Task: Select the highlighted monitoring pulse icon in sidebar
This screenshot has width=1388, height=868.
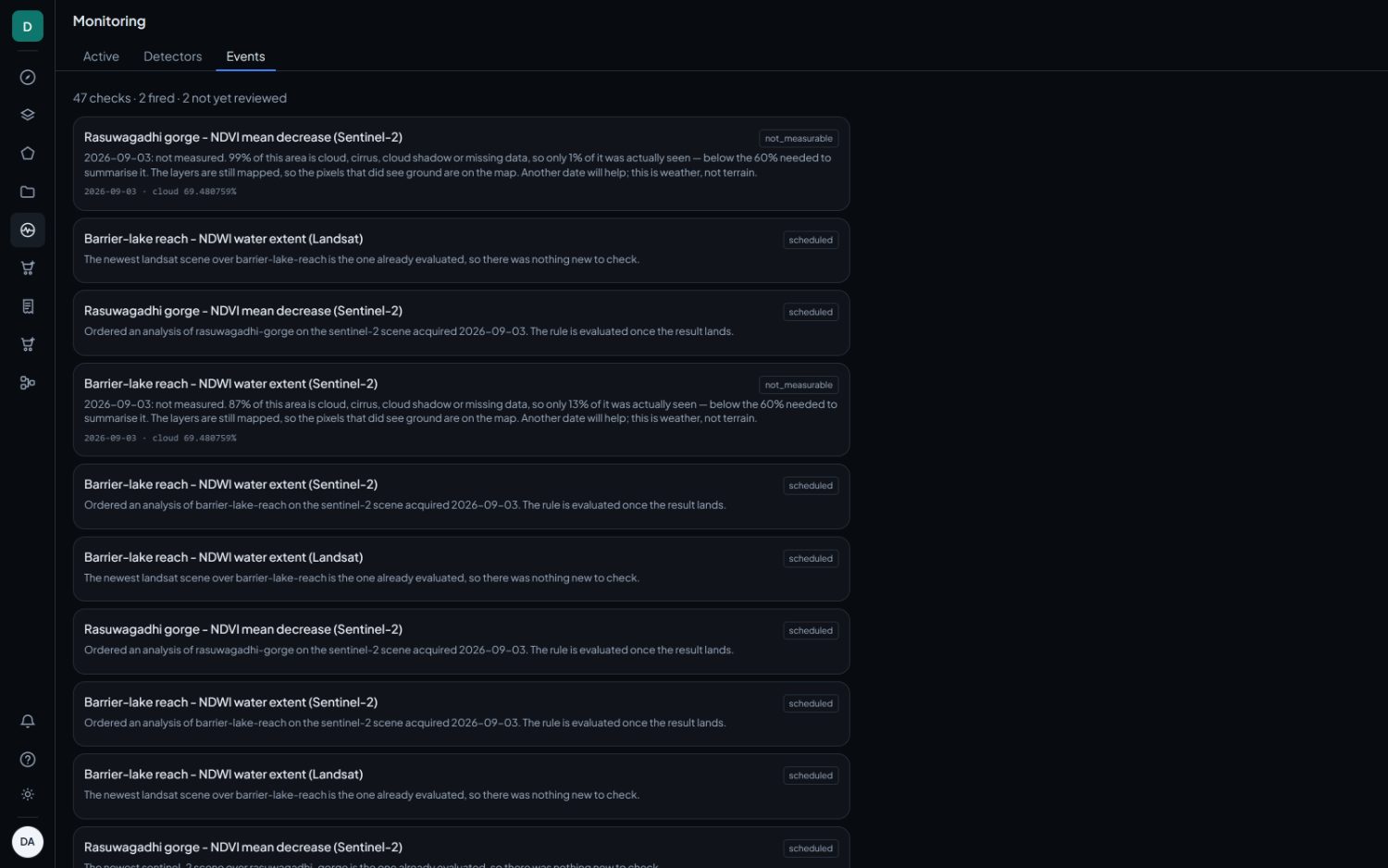Action: [28, 230]
